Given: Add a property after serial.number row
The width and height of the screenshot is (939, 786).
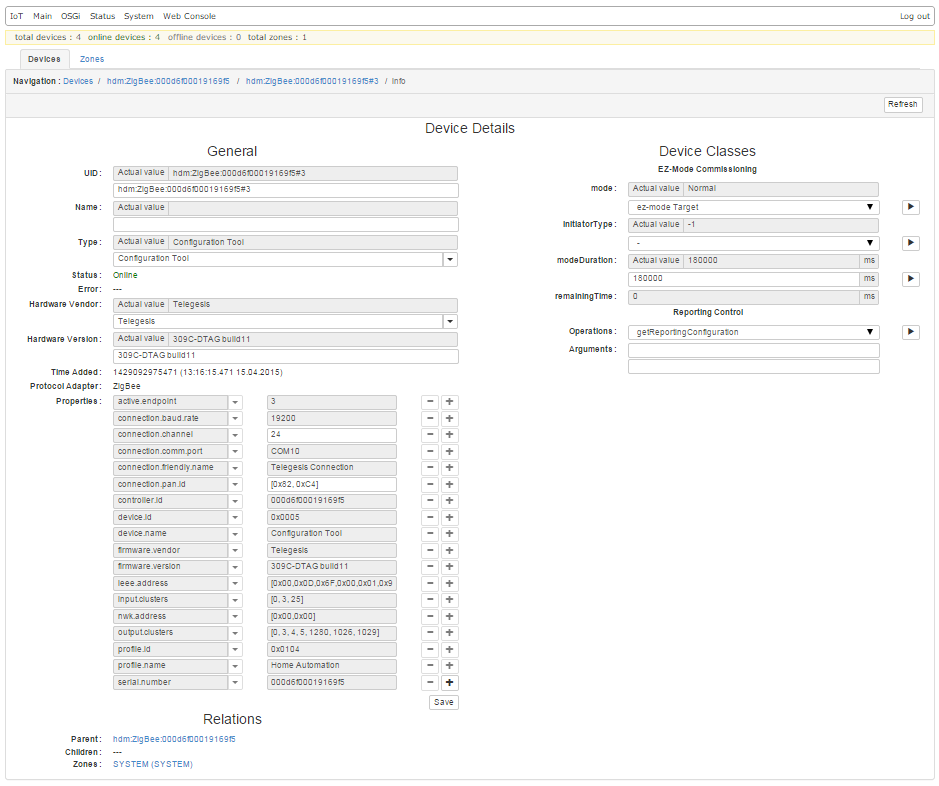Looking at the screenshot, I should [450, 683].
